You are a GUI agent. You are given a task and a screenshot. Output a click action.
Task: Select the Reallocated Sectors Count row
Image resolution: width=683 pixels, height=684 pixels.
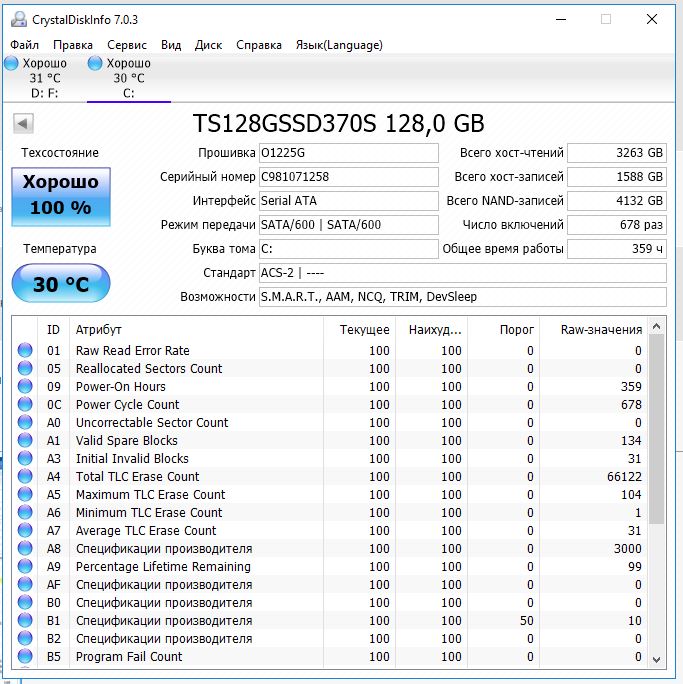(x=331, y=368)
